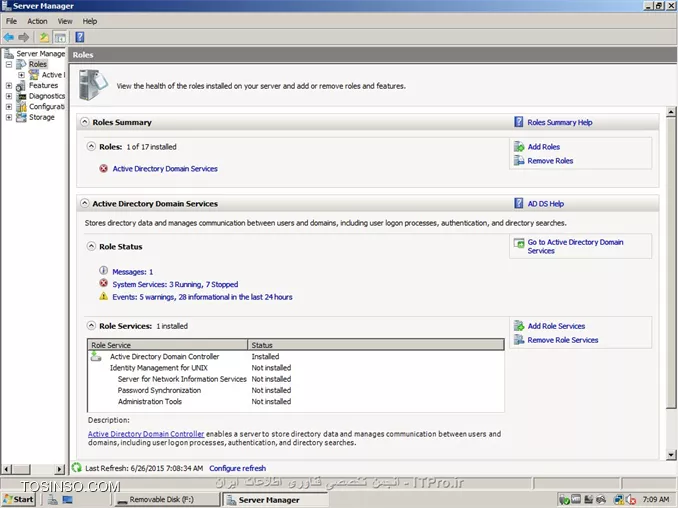Image resolution: width=678 pixels, height=508 pixels.
Task: Collapse the Role Status subsection
Action: pyautogui.click(x=91, y=246)
